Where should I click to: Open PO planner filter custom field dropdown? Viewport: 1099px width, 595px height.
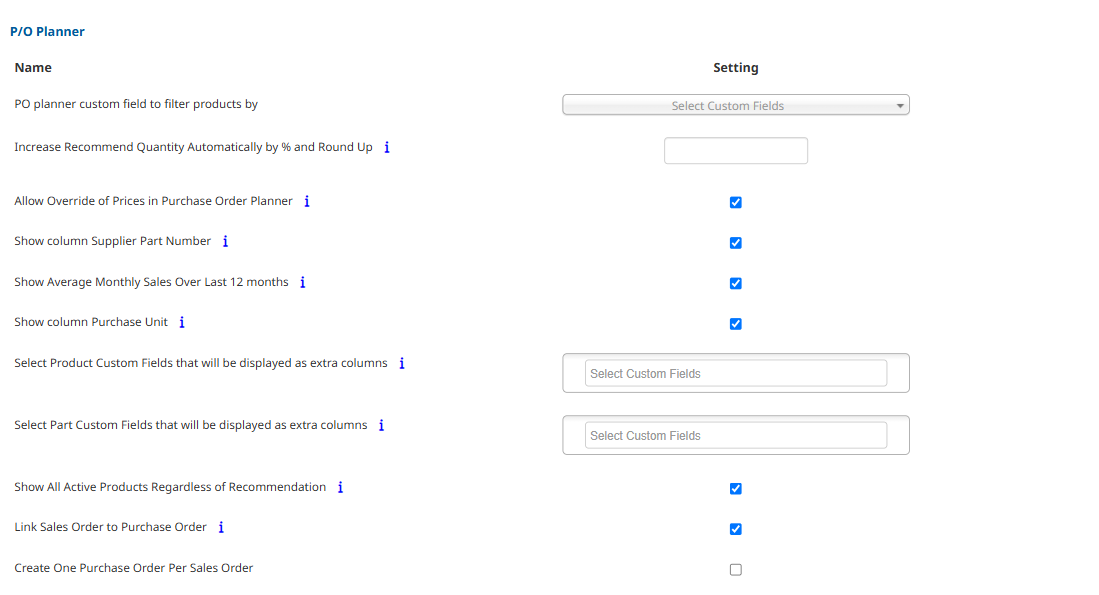(735, 105)
